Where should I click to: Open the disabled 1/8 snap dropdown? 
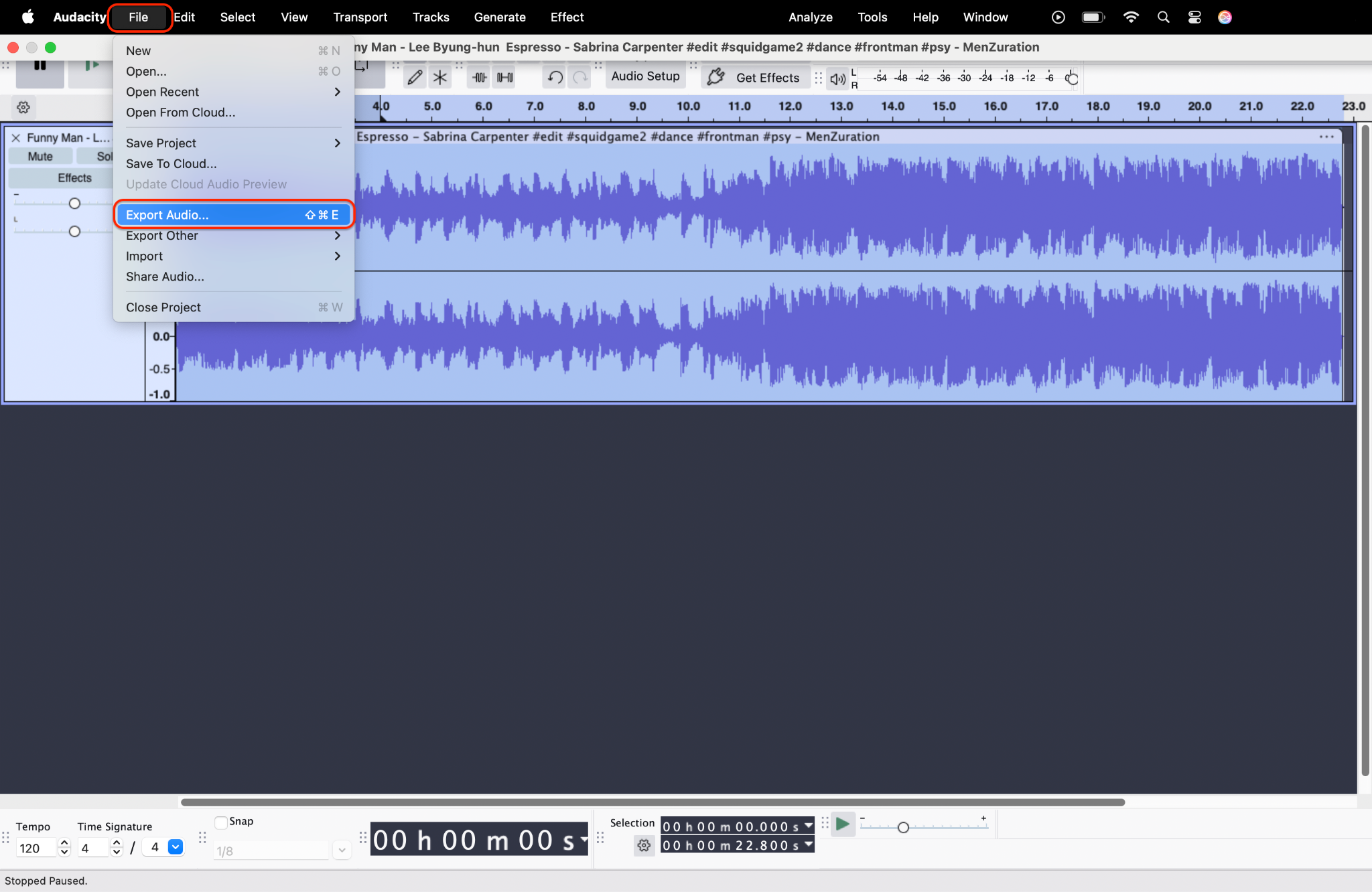tap(342, 851)
